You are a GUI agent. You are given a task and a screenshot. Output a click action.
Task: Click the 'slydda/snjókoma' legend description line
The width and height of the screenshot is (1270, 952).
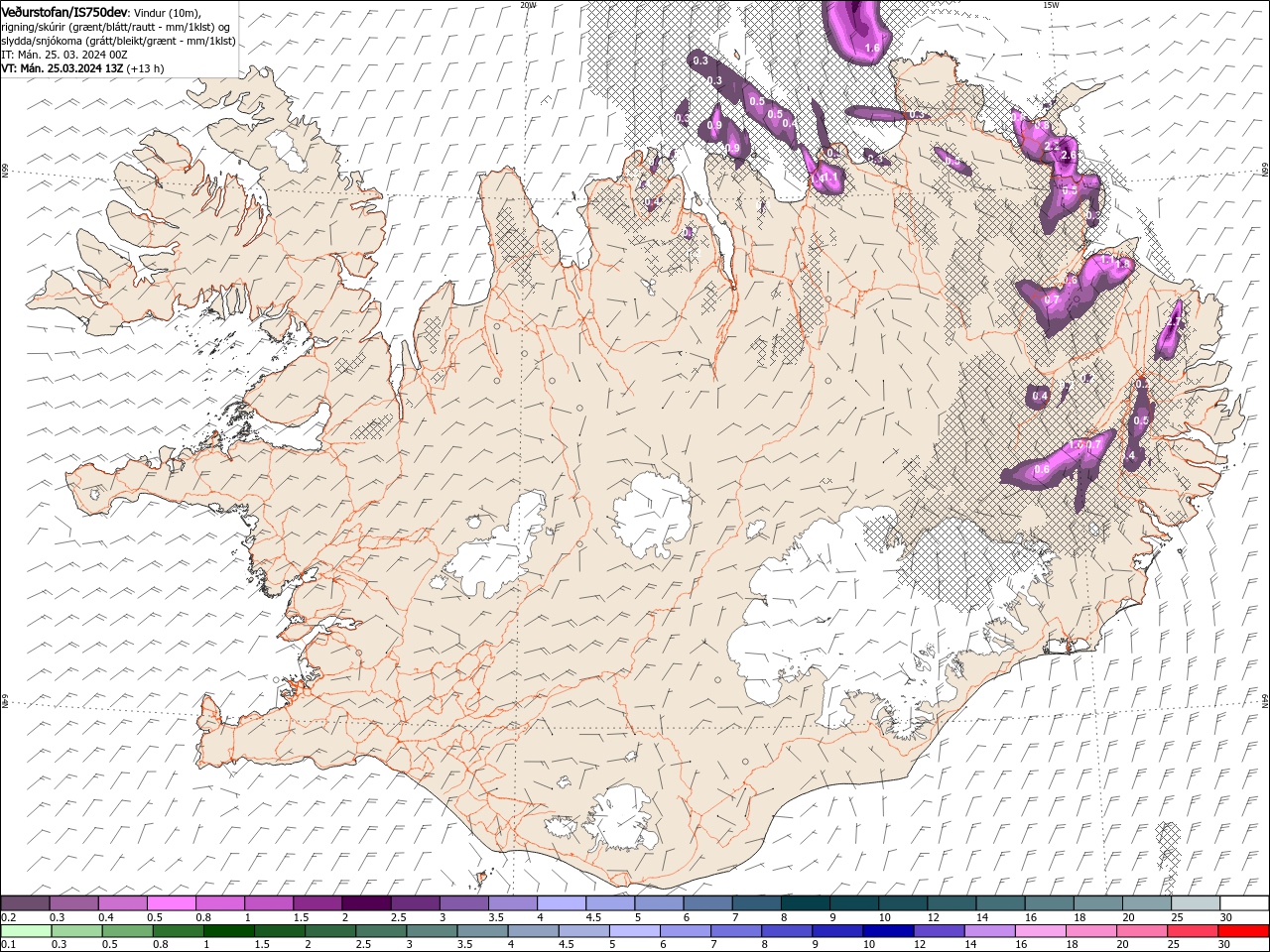(118, 41)
